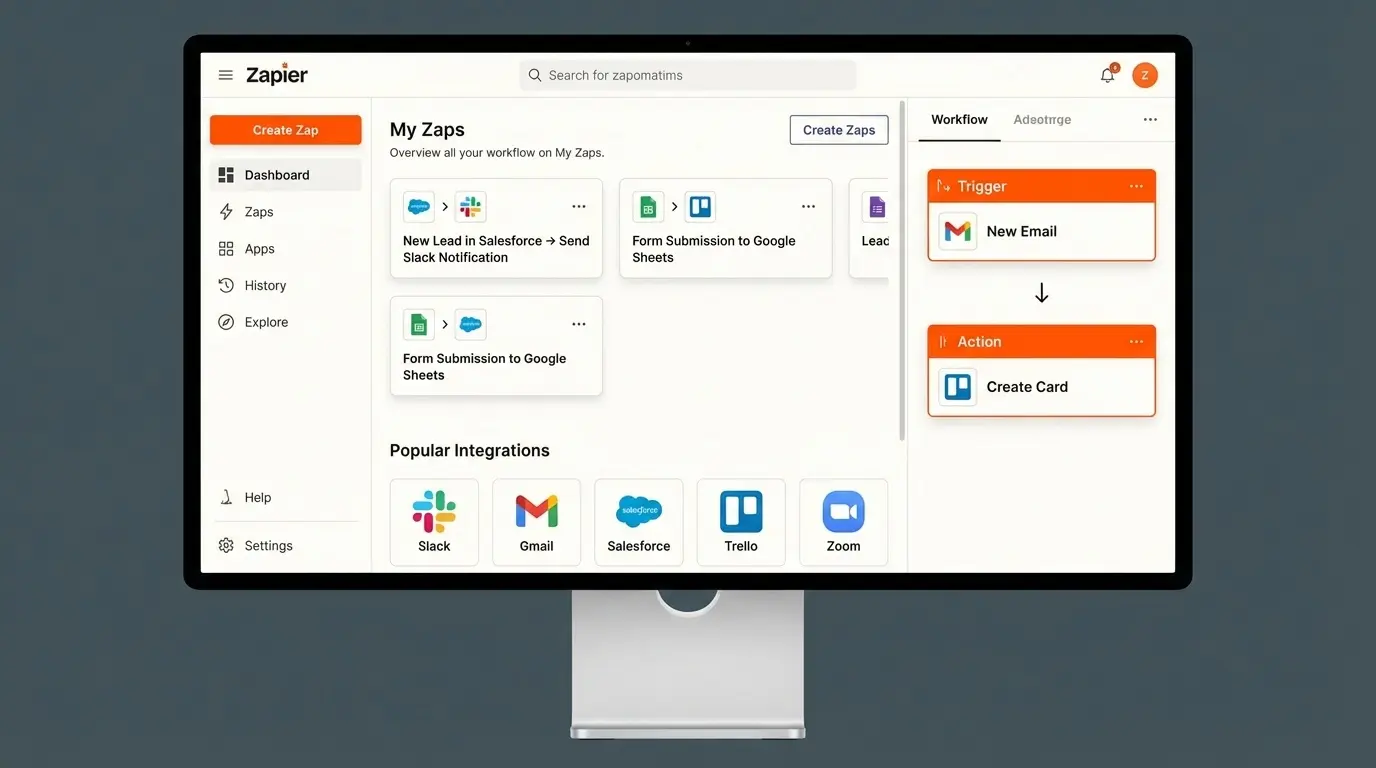Open the ellipsis menu beside the Workflow tabs
The width and height of the screenshot is (1376, 768).
click(x=1149, y=119)
